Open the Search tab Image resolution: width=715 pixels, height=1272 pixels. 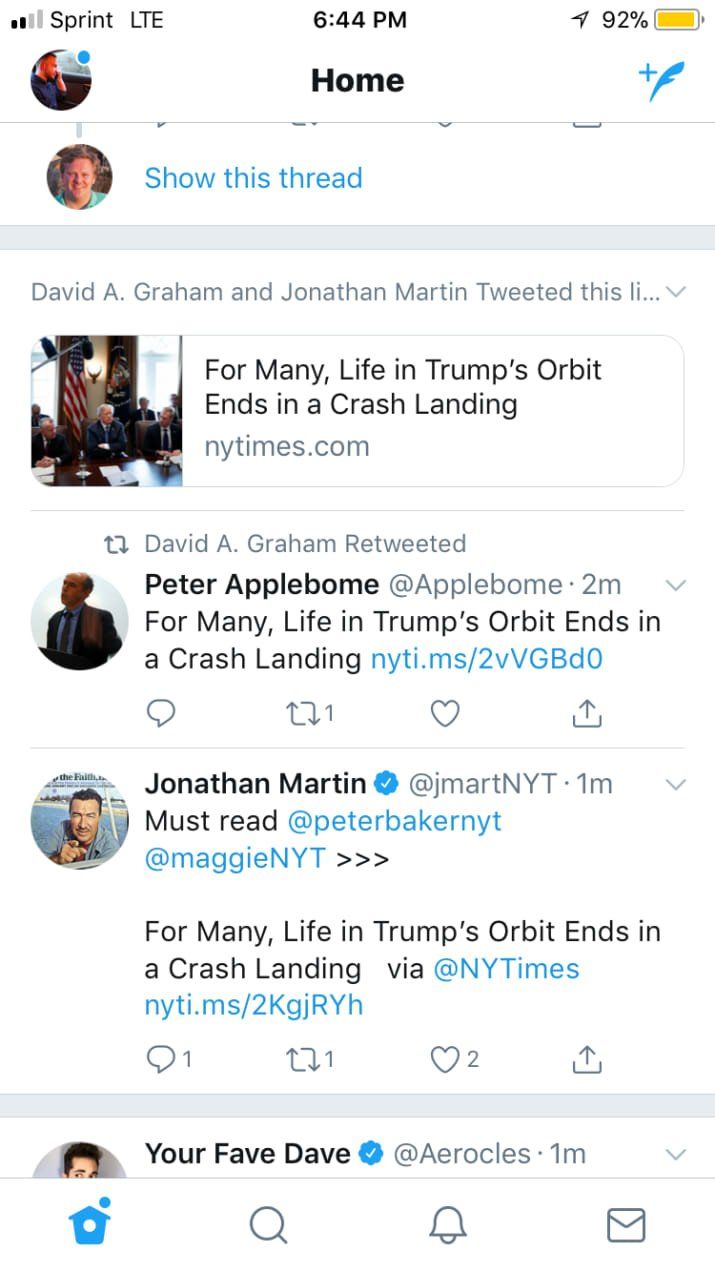point(268,1223)
